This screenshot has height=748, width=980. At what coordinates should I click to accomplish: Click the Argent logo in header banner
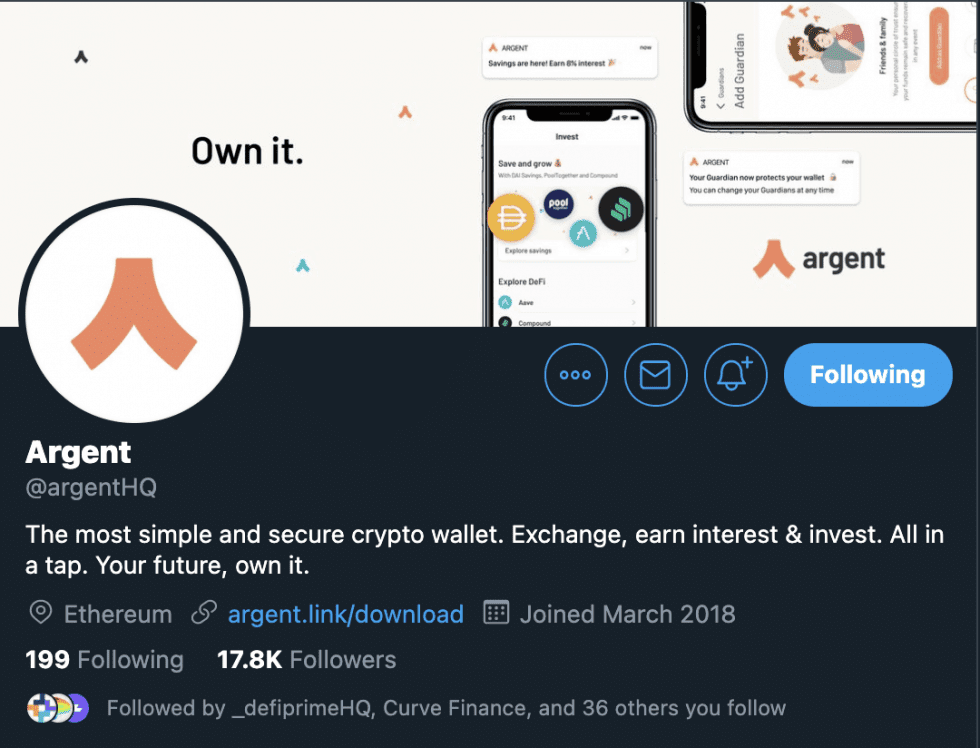pyautogui.click(x=818, y=259)
